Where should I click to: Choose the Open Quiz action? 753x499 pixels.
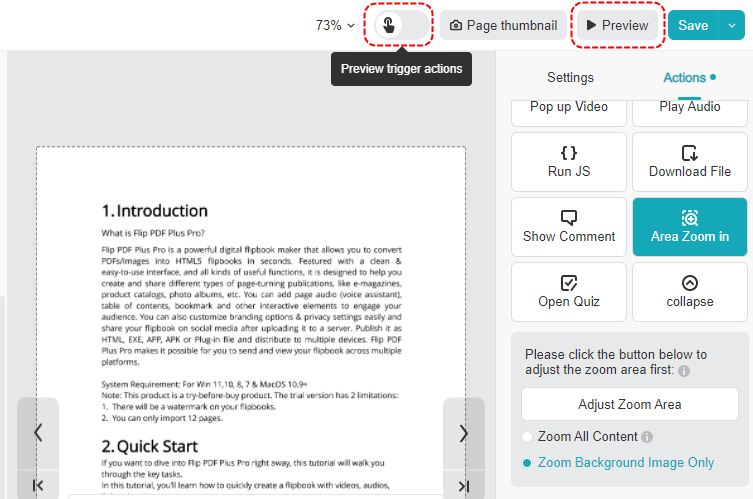pyautogui.click(x=569, y=292)
